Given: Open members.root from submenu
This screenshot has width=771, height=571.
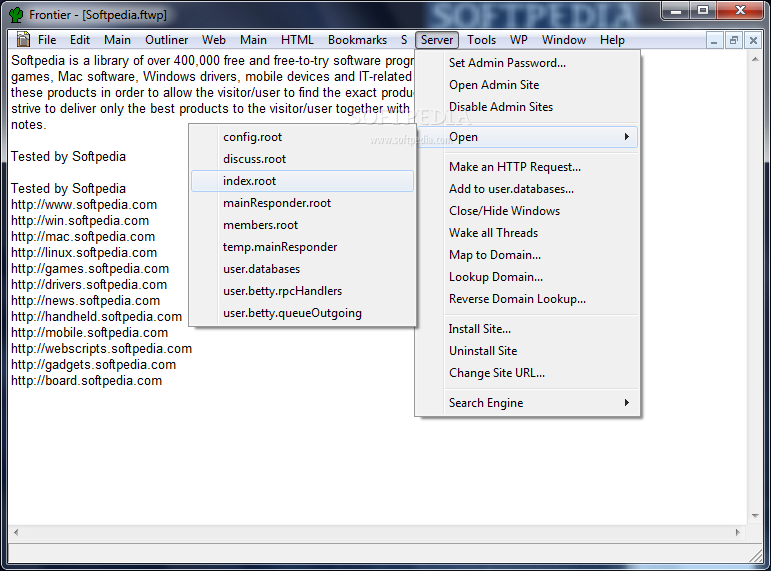Looking at the screenshot, I should click(302, 225).
